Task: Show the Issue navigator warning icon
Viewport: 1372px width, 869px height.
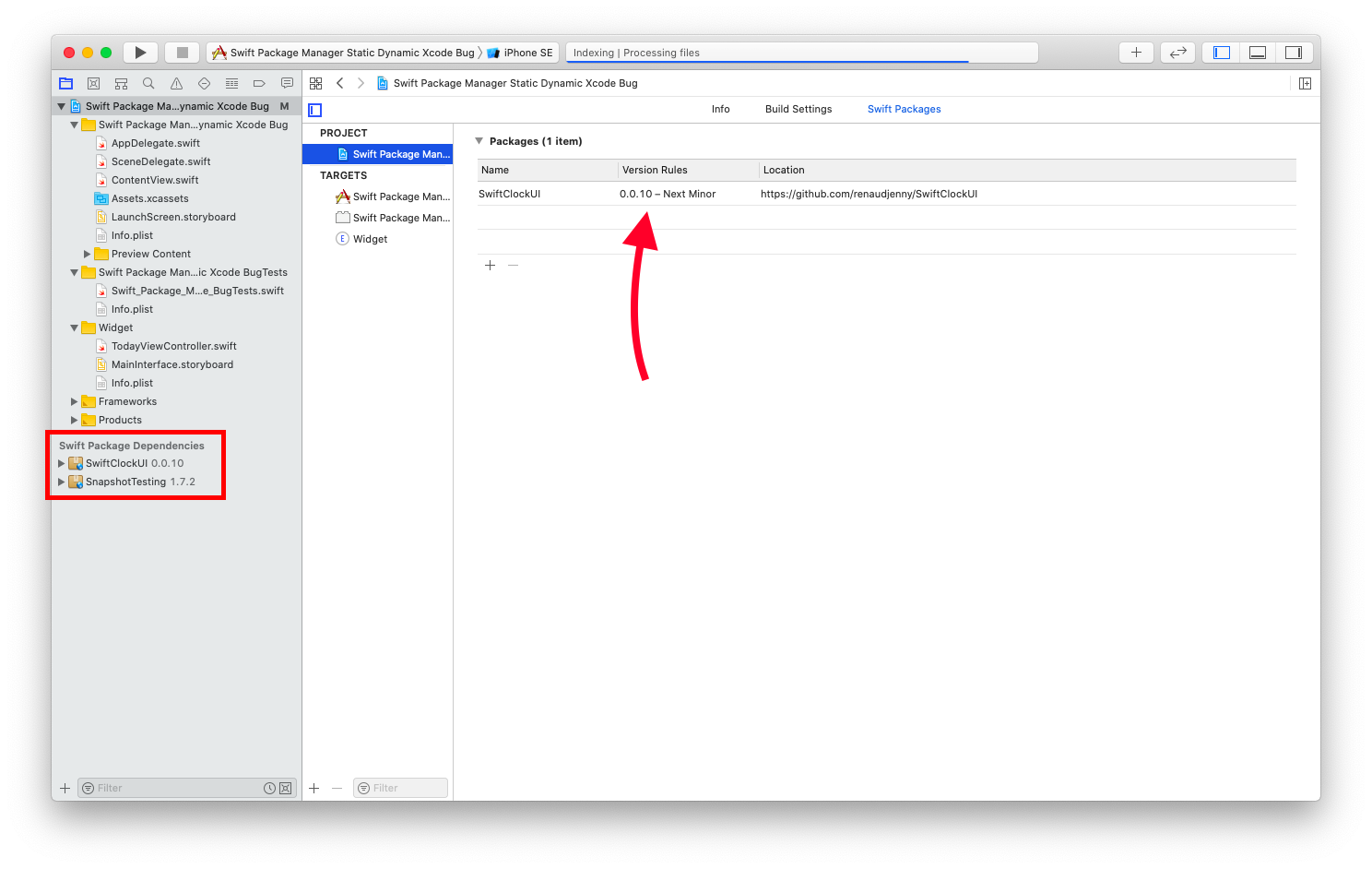Action: [x=176, y=83]
